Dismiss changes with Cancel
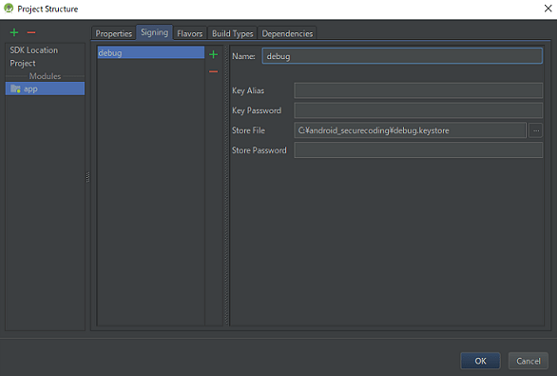The height and width of the screenshot is (376, 557). click(x=528, y=361)
